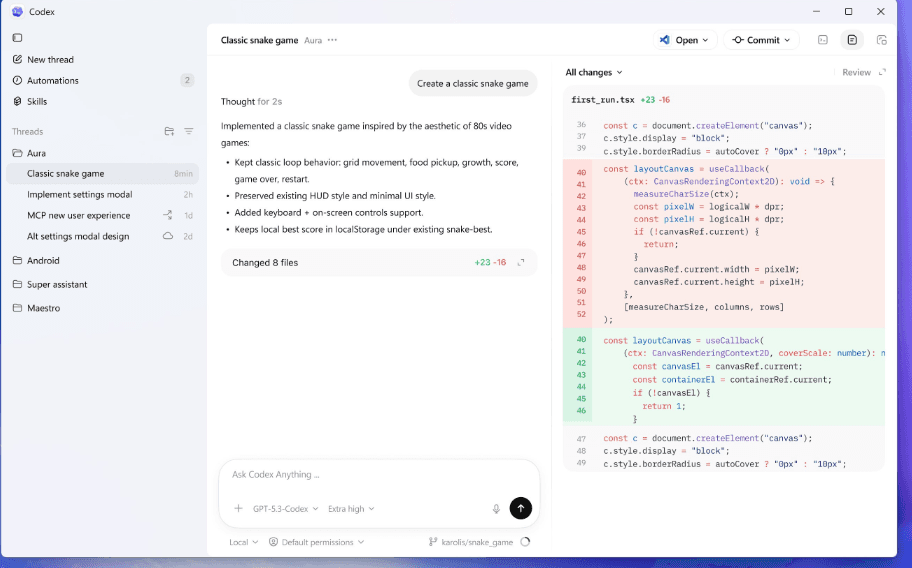Click the Classic snake game title in the header

point(259,40)
